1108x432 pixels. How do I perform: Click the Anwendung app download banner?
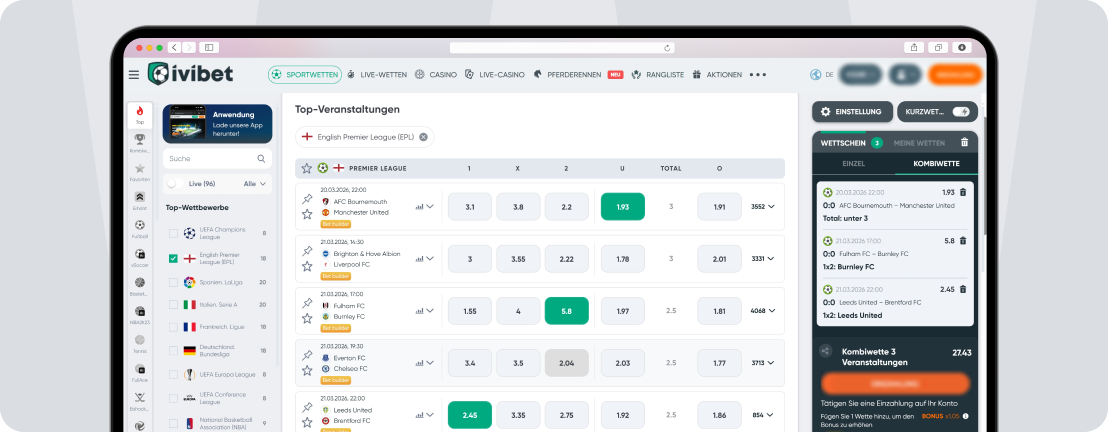pyautogui.click(x=217, y=124)
